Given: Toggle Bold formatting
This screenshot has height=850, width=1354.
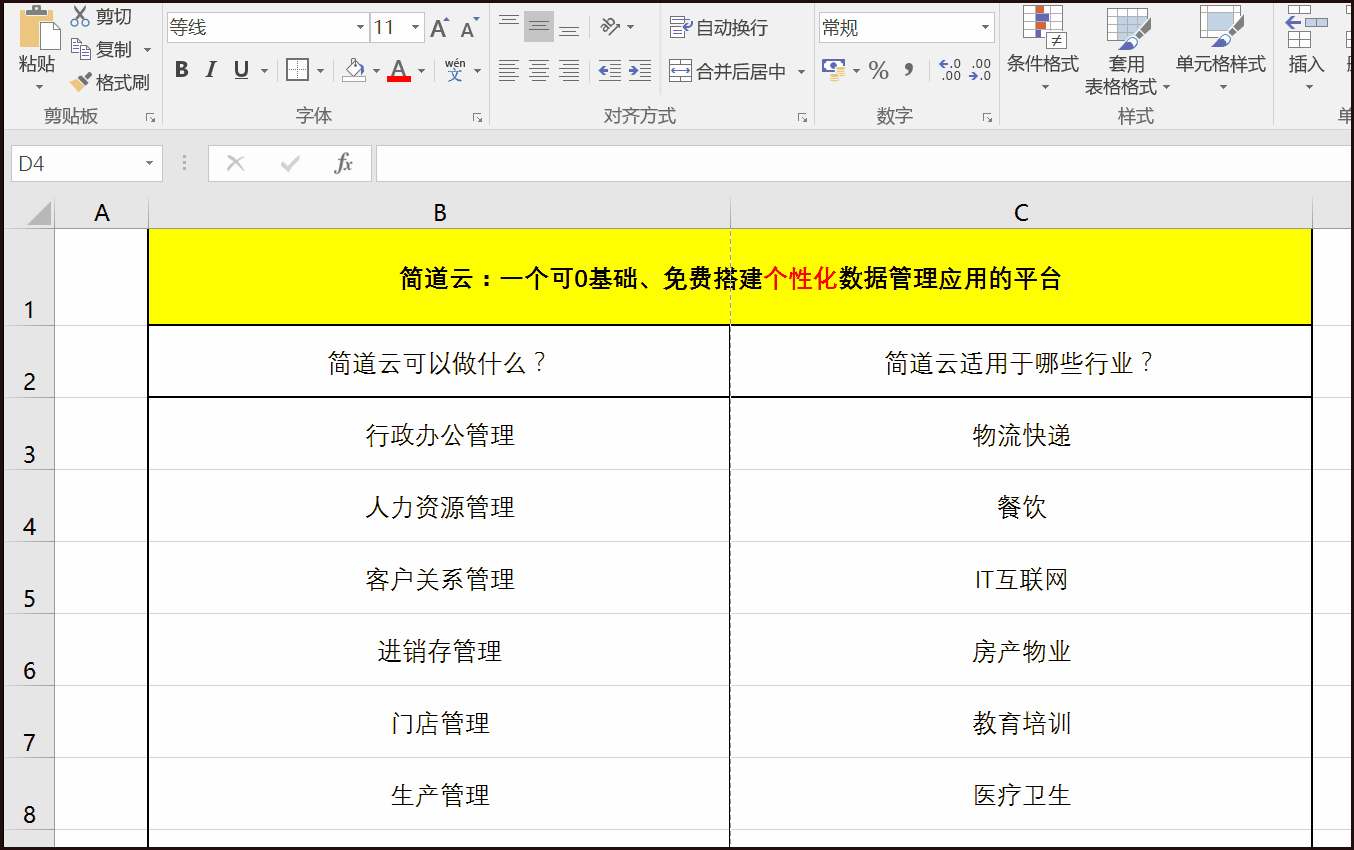Looking at the screenshot, I should point(181,70).
